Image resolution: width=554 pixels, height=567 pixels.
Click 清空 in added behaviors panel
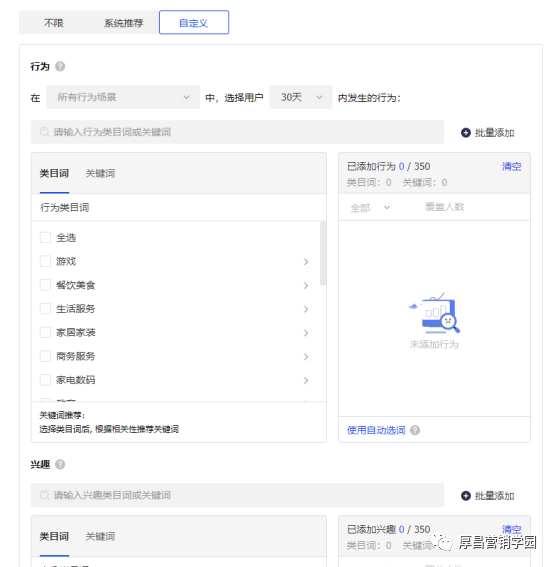[x=511, y=166]
